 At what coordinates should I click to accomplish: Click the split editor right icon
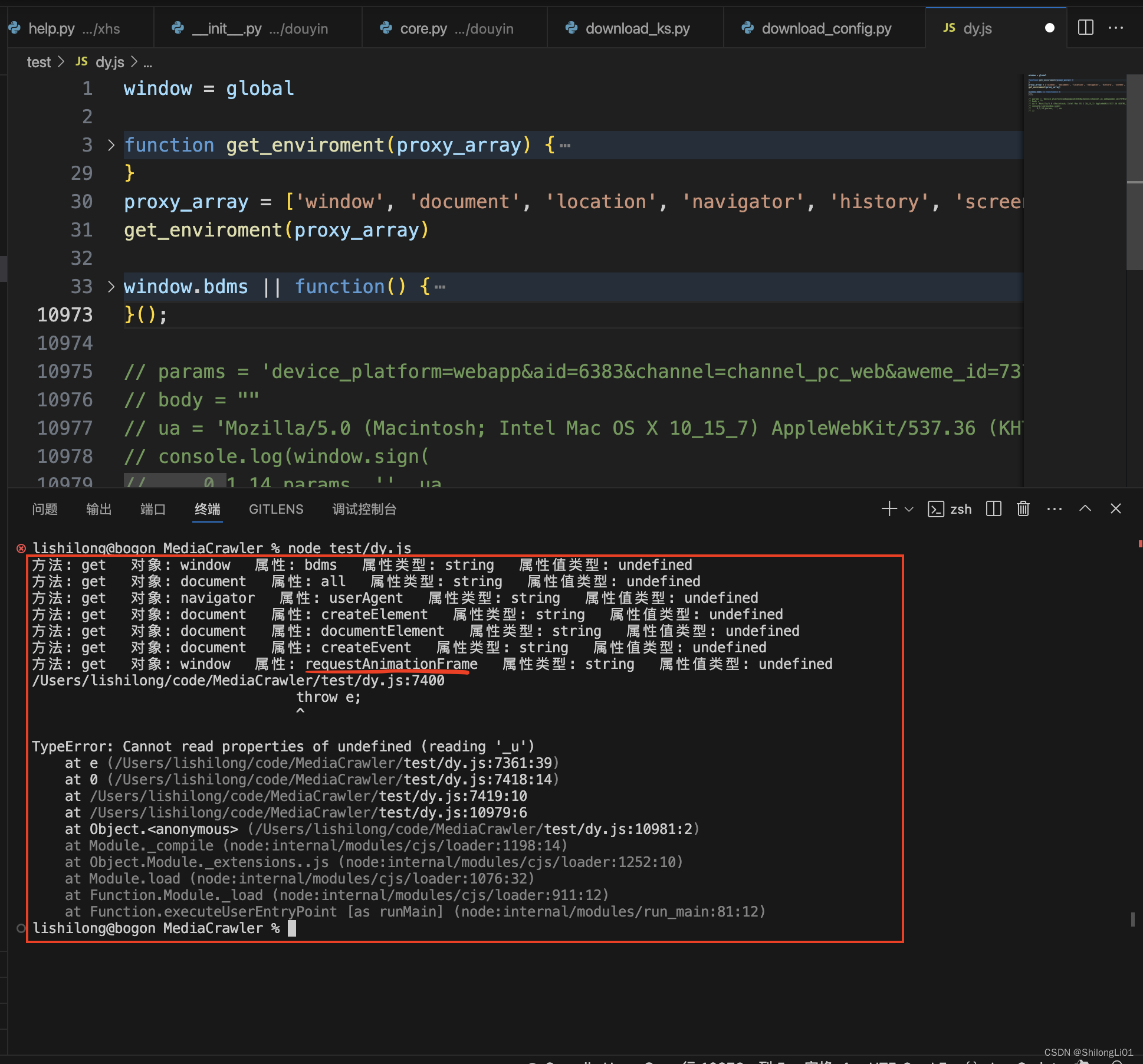pyautogui.click(x=1085, y=28)
